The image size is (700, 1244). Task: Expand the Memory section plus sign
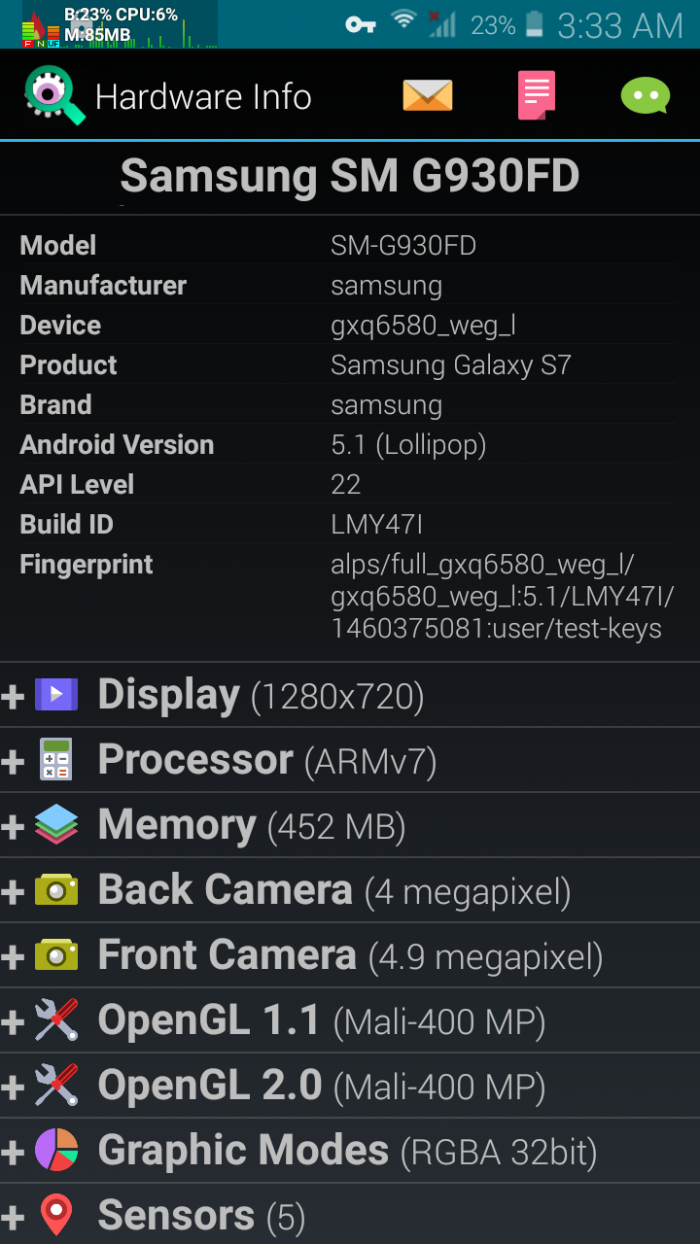pos(13,826)
